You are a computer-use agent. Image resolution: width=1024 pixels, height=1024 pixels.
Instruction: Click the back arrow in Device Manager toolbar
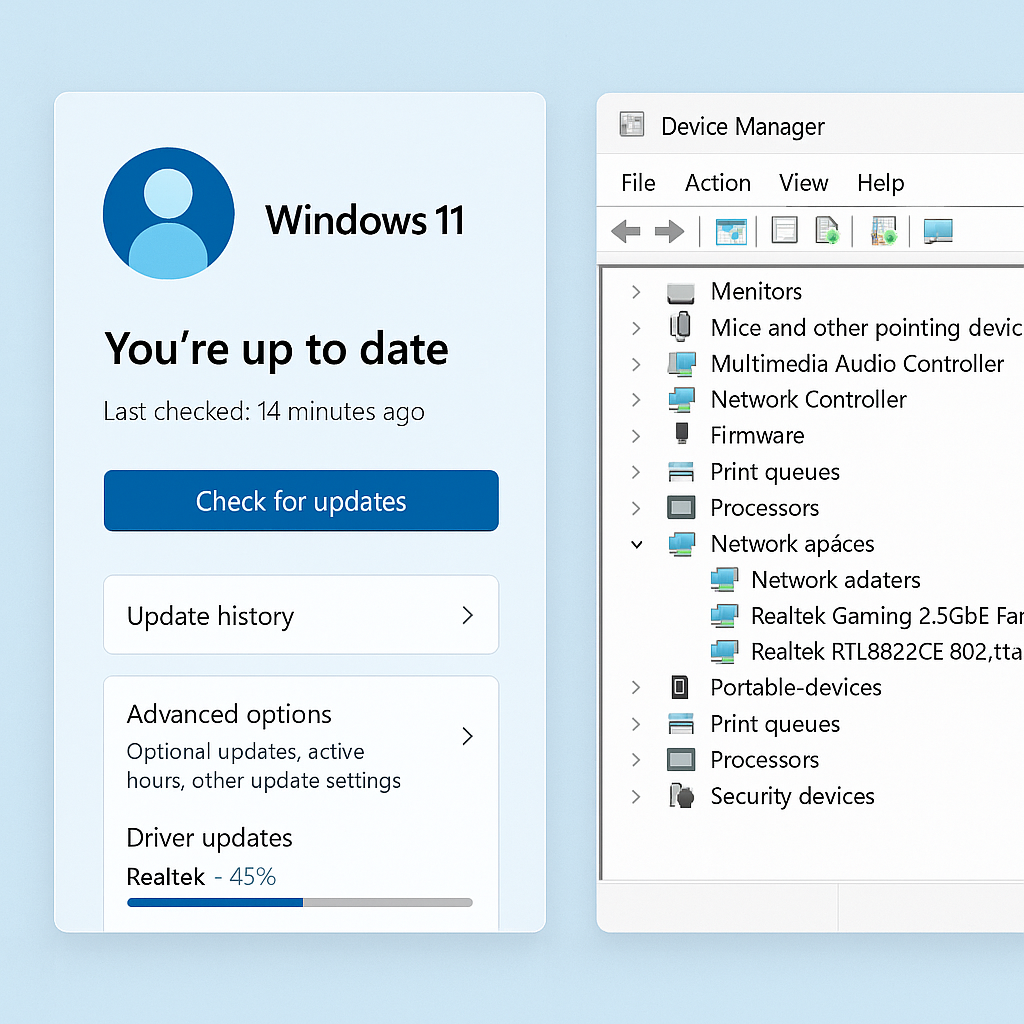pos(626,230)
